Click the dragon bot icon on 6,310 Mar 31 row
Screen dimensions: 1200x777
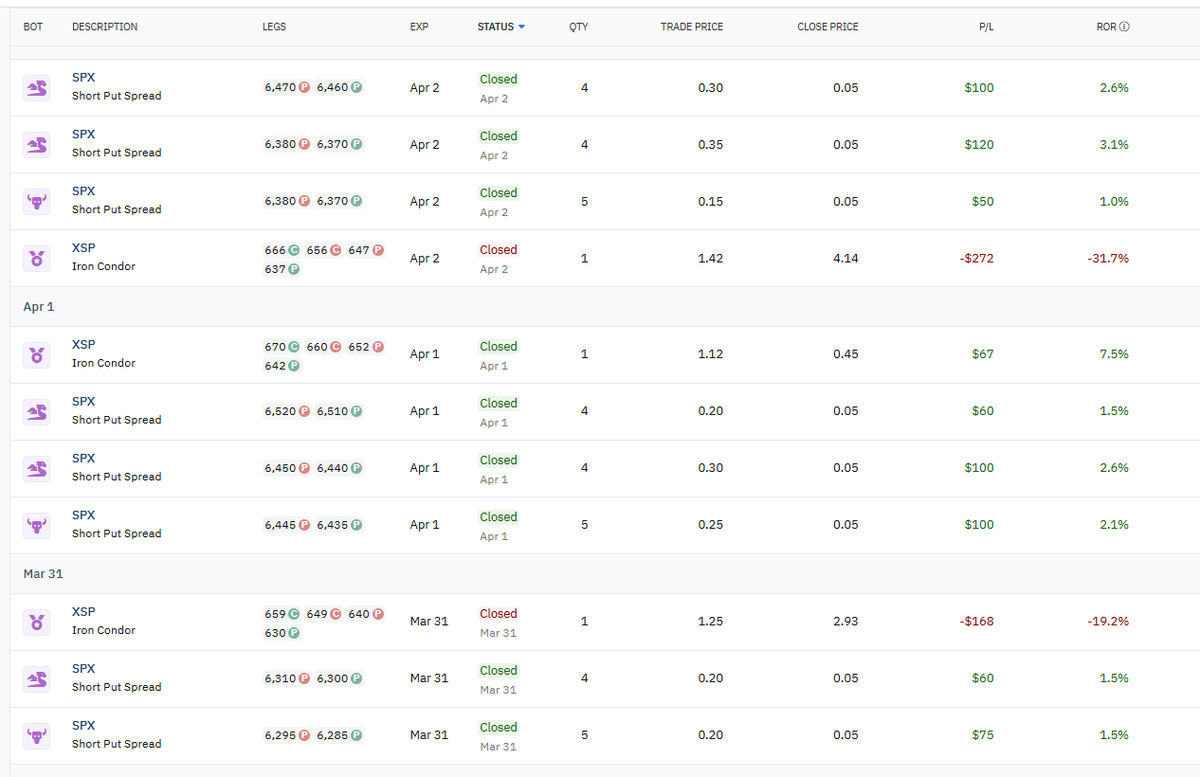pos(36,679)
